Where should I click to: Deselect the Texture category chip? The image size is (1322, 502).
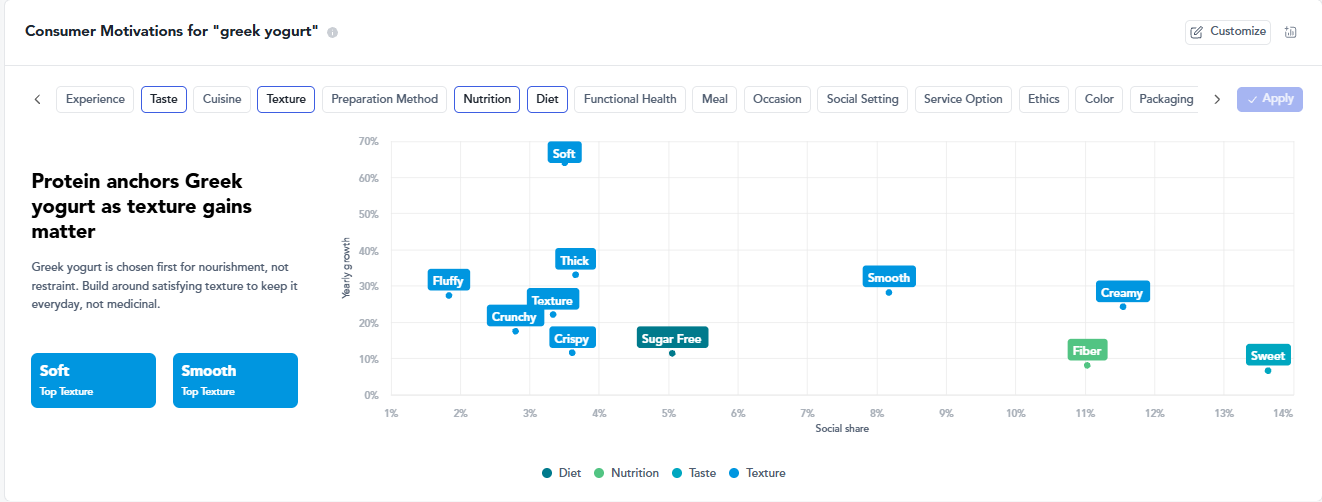pyautogui.click(x=286, y=99)
